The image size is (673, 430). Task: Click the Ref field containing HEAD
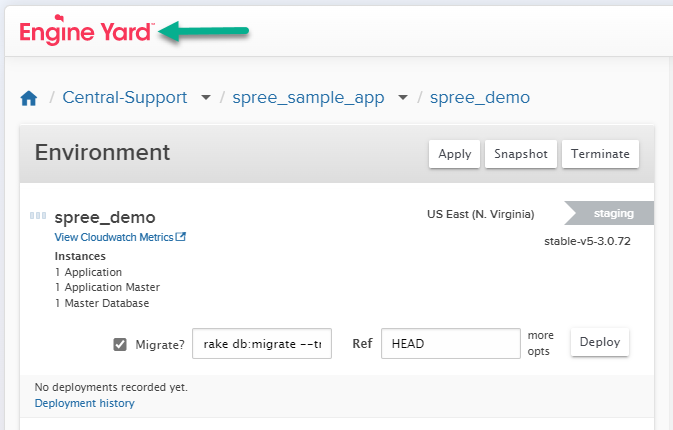point(450,343)
